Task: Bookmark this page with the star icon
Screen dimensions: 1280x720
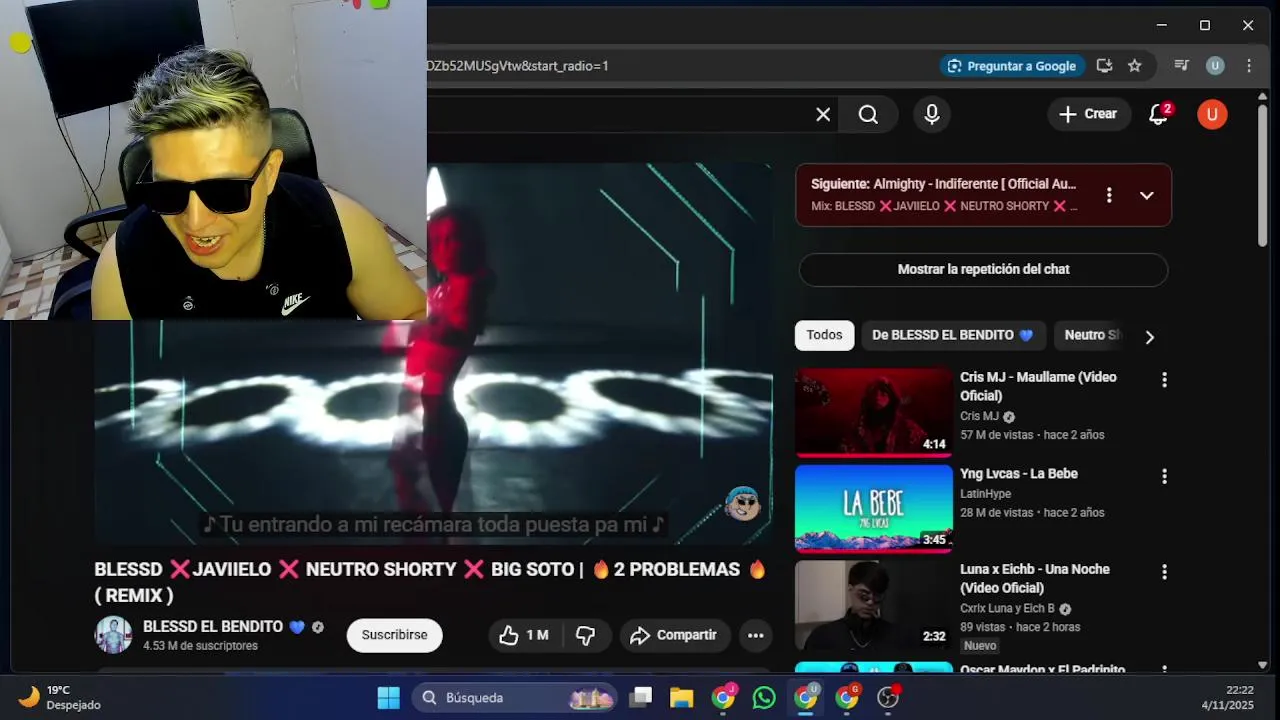Action: pos(1134,66)
